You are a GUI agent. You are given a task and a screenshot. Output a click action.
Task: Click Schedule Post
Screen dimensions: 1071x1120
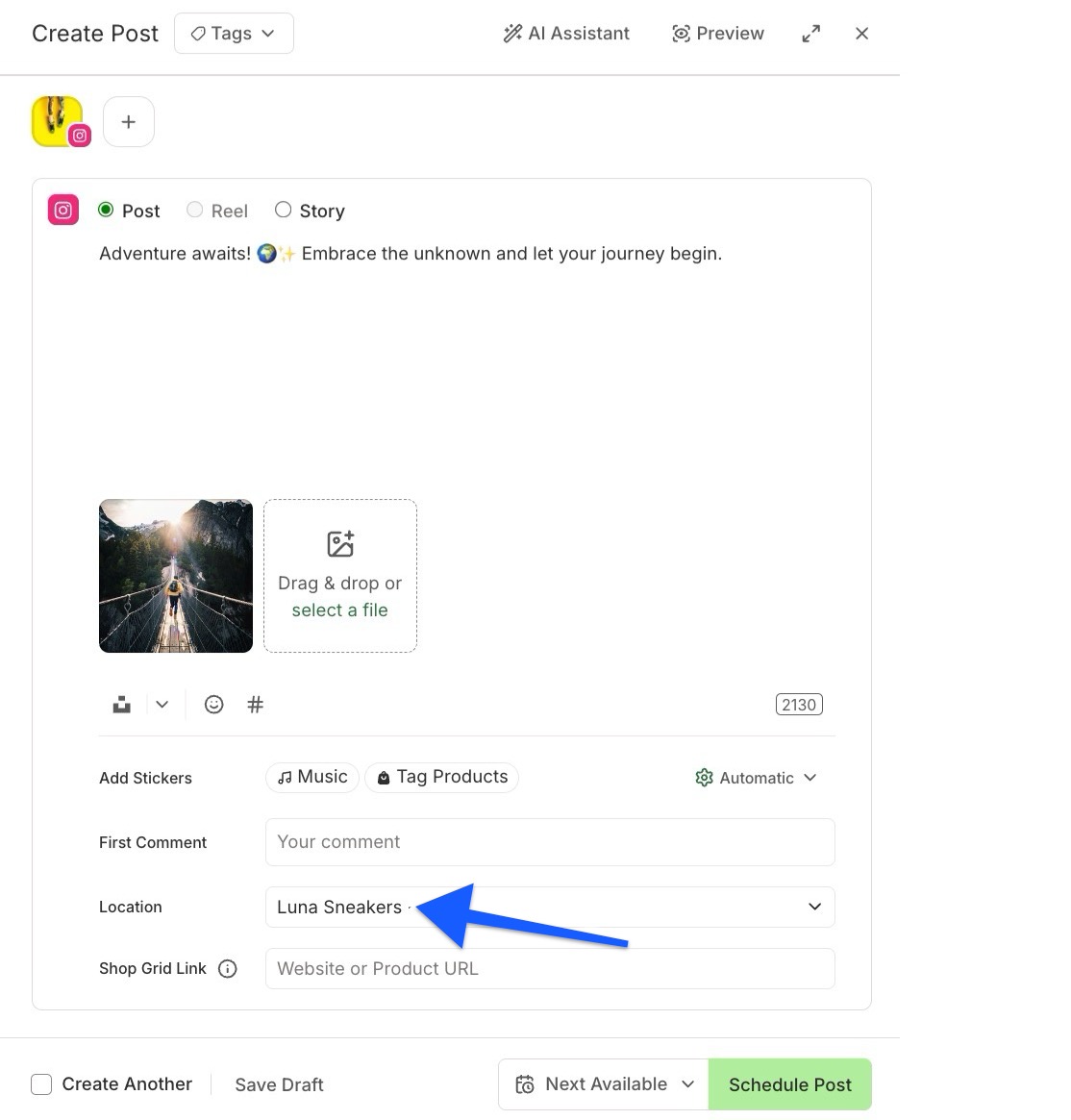[790, 1083]
